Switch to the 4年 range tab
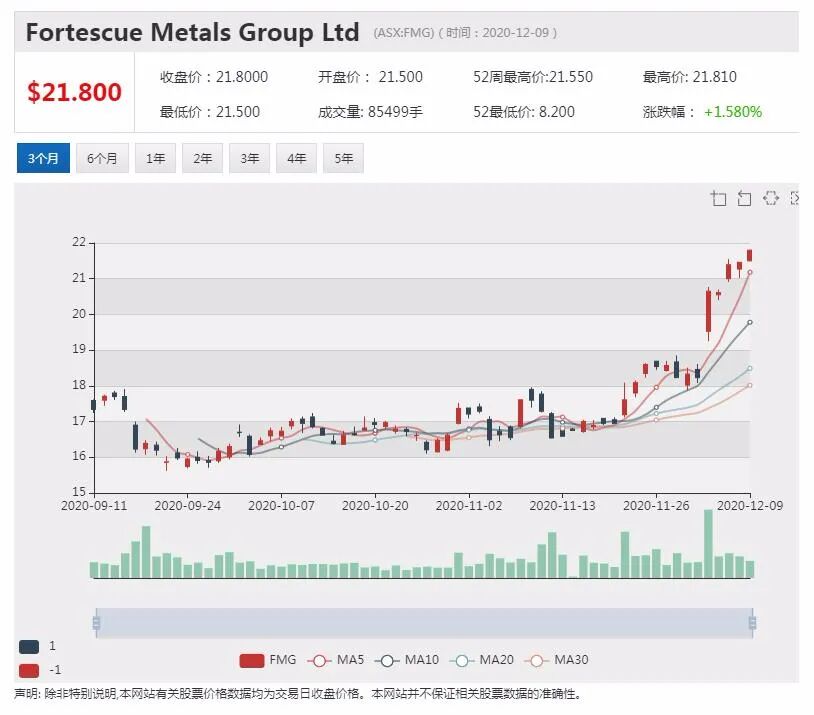The image size is (814, 715). pos(296,158)
